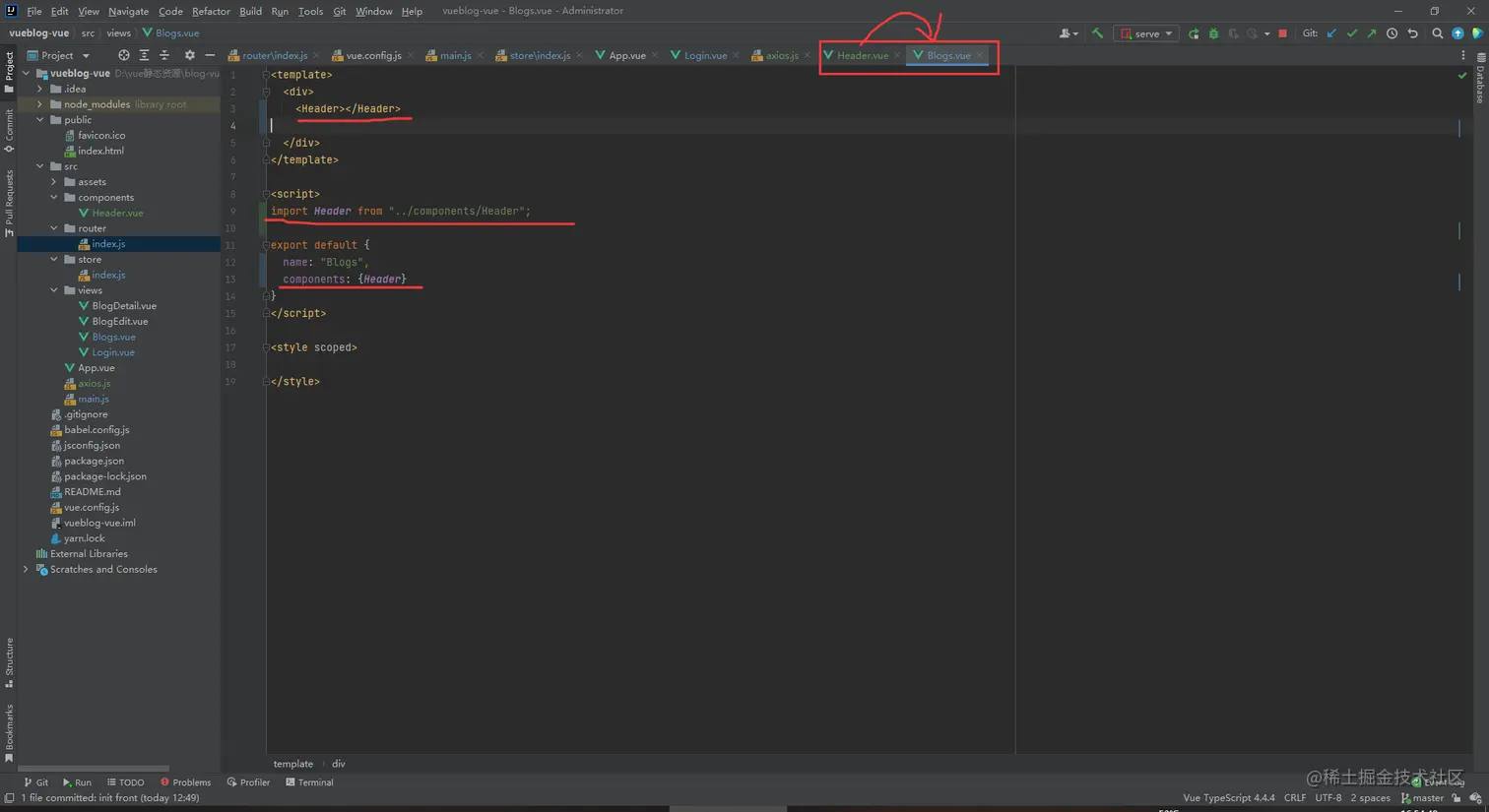Collapse the vueblog-vue root folder
The image size is (1489, 812).
[27, 73]
